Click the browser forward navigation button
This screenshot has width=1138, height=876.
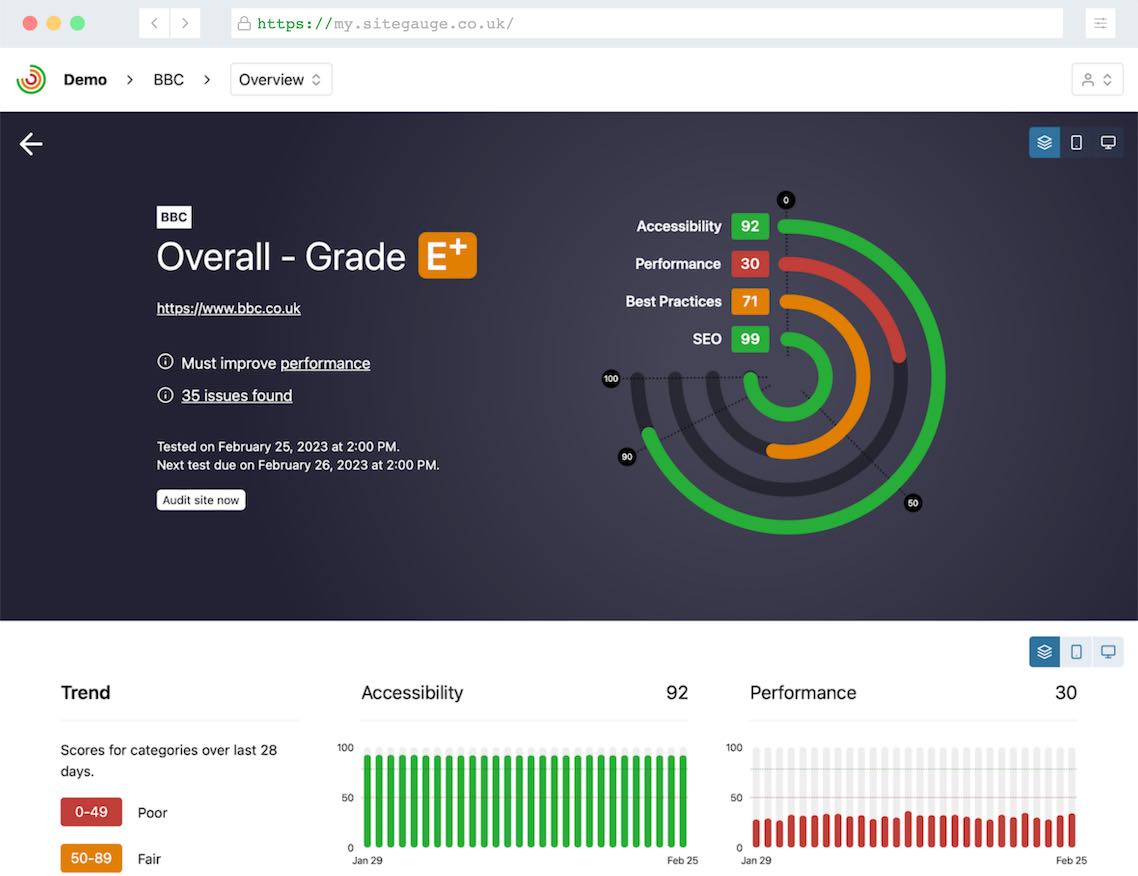[x=186, y=23]
